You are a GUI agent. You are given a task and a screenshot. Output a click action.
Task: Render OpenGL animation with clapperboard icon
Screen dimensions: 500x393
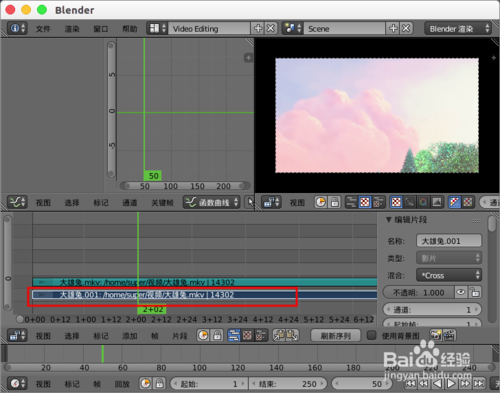click(x=449, y=335)
